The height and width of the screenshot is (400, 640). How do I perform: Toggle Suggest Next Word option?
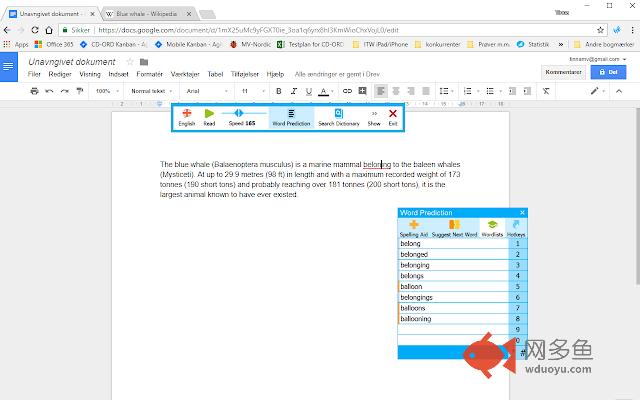pyautogui.click(x=454, y=228)
